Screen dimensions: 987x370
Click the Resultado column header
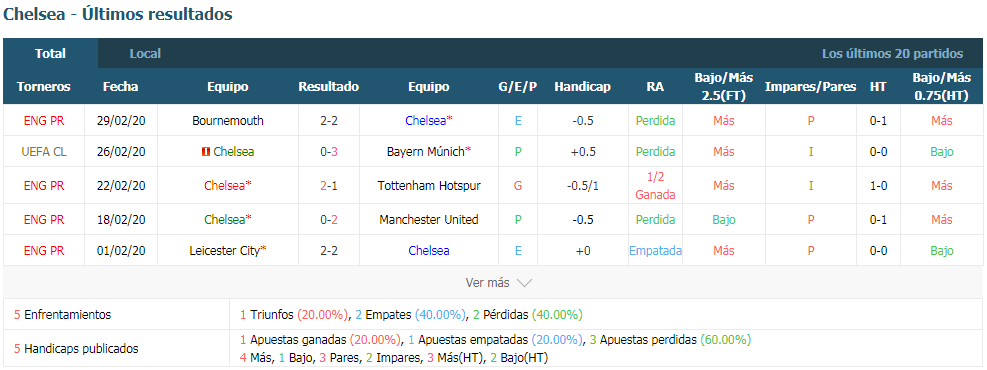click(329, 87)
